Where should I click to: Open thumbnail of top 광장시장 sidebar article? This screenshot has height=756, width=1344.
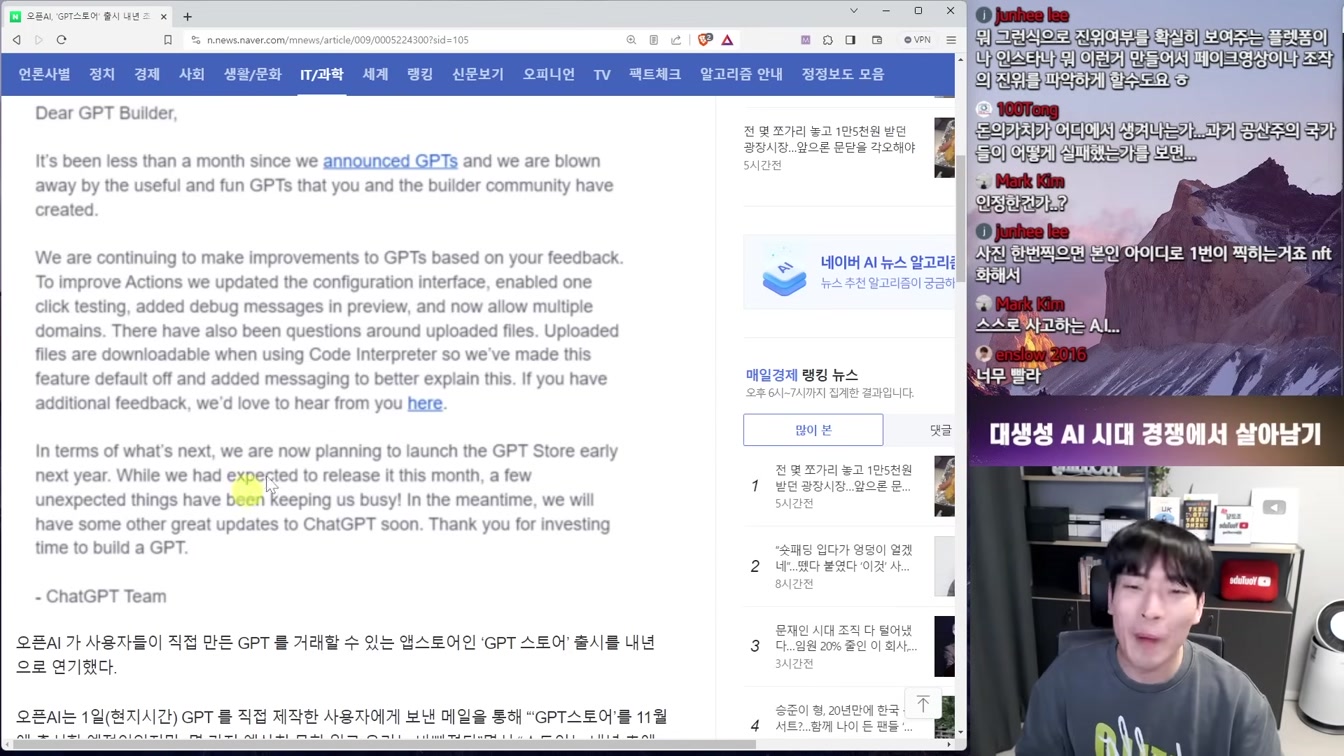944,147
